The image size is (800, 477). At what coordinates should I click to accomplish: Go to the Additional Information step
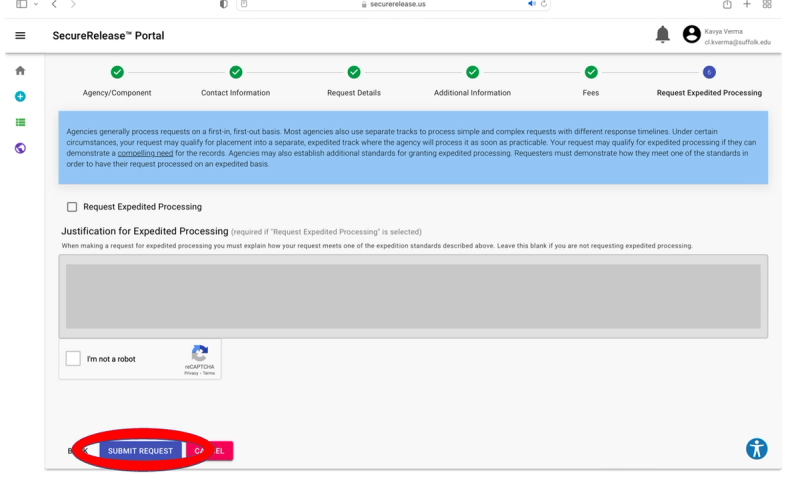[472, 81]
